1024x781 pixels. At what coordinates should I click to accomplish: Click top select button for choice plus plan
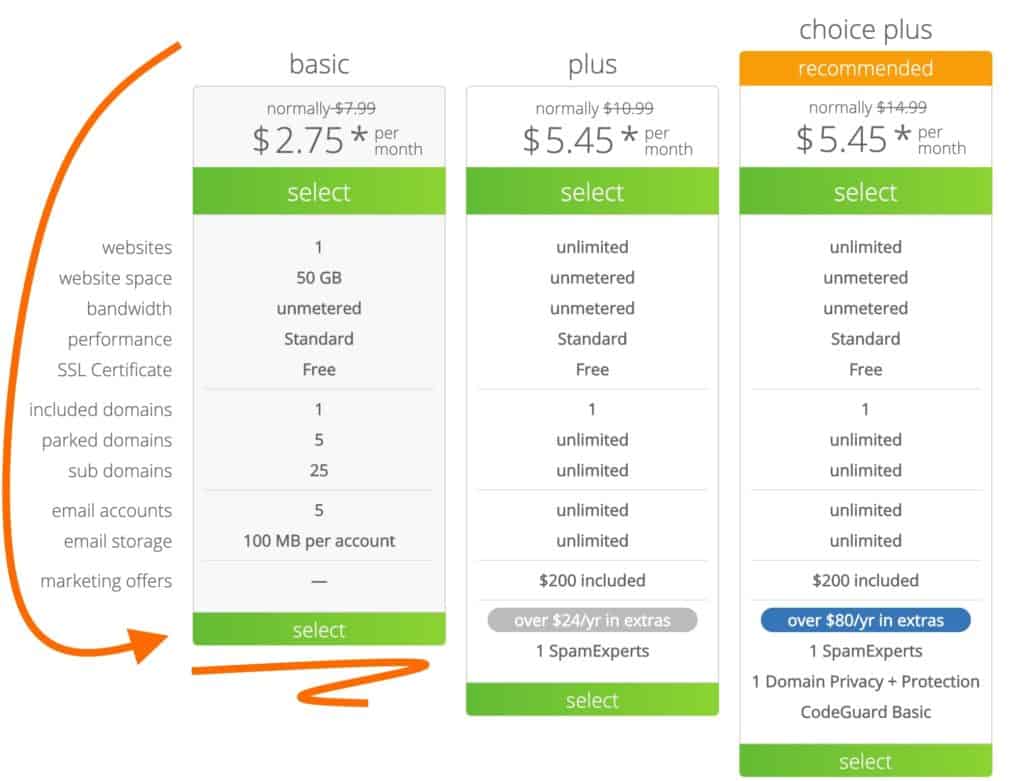[x=865, y=191]
